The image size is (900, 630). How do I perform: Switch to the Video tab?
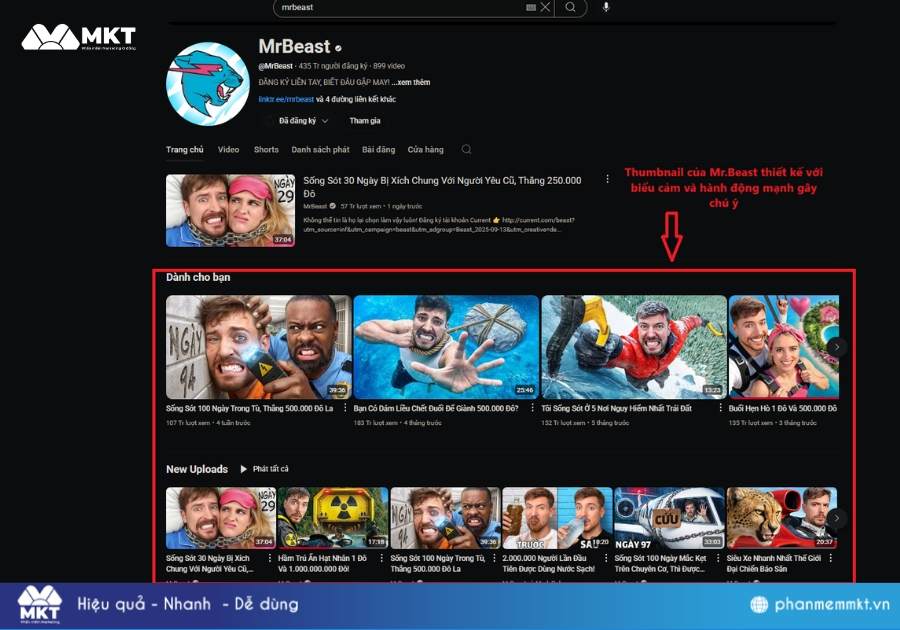coord(228,149)
